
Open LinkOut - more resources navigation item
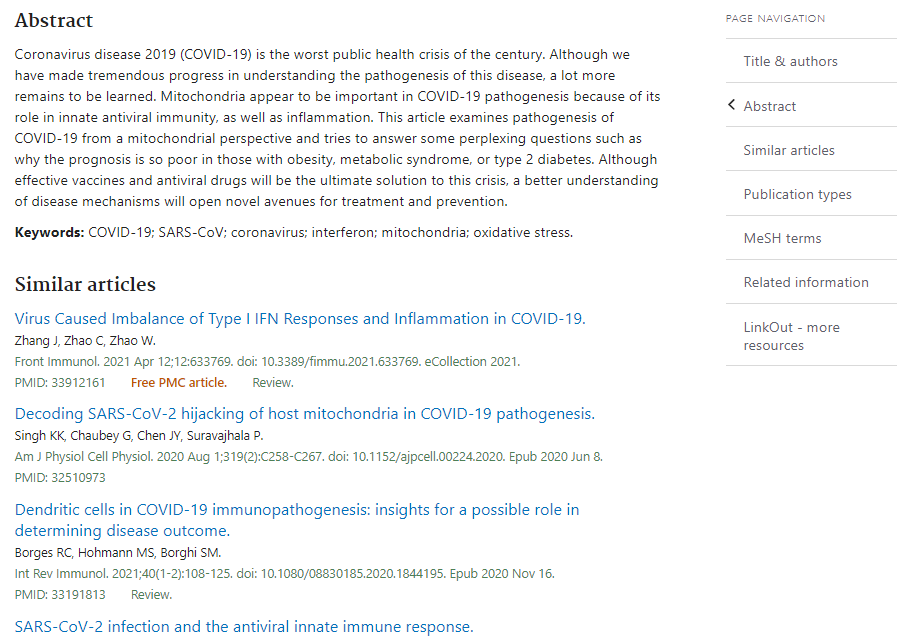pos(791,336)
